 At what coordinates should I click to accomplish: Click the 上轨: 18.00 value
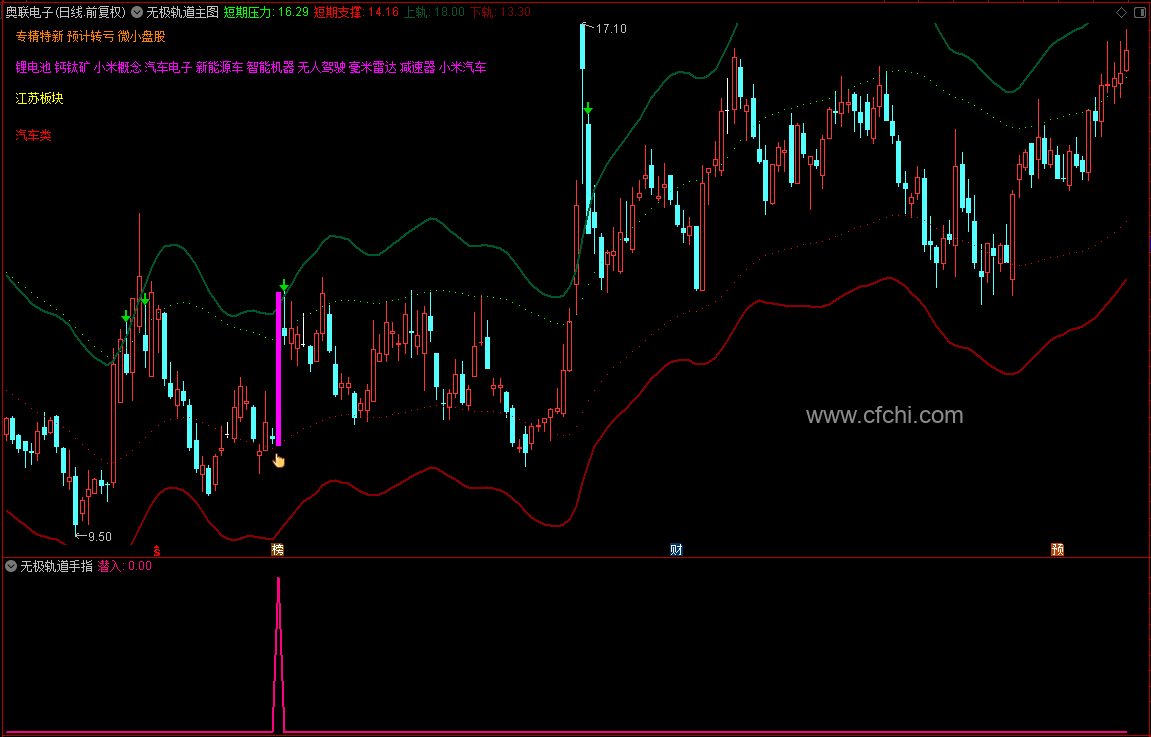coord(434,12)
